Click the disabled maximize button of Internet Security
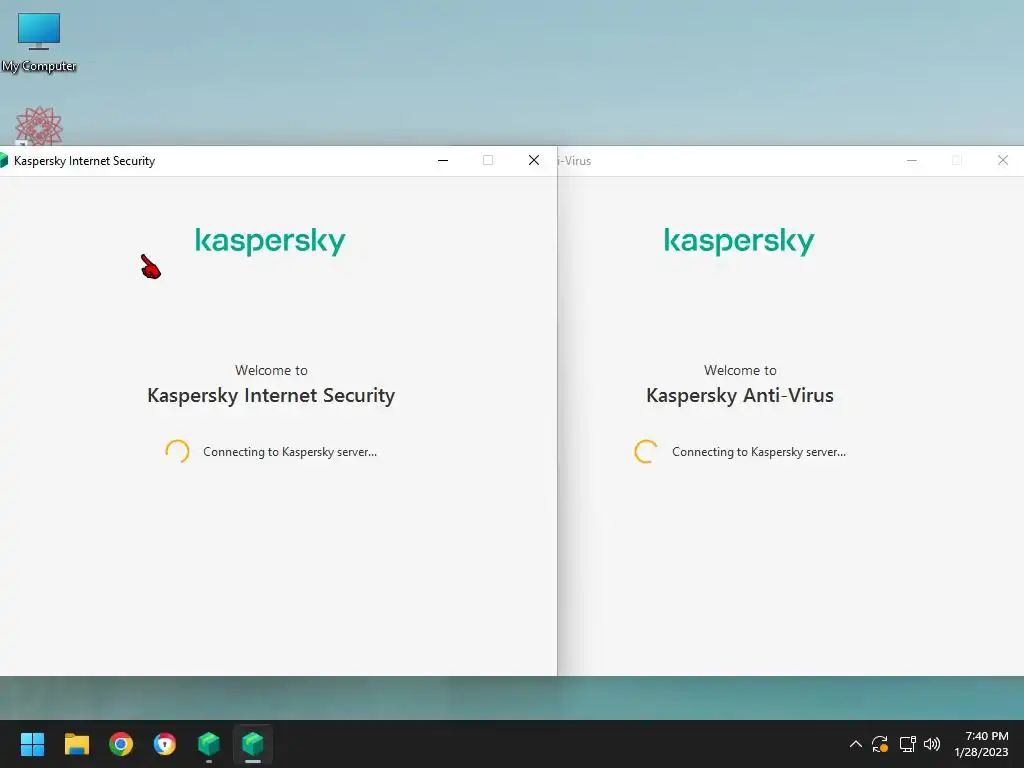The width and height of the screenshot is (1024, 768). point(488,161)
